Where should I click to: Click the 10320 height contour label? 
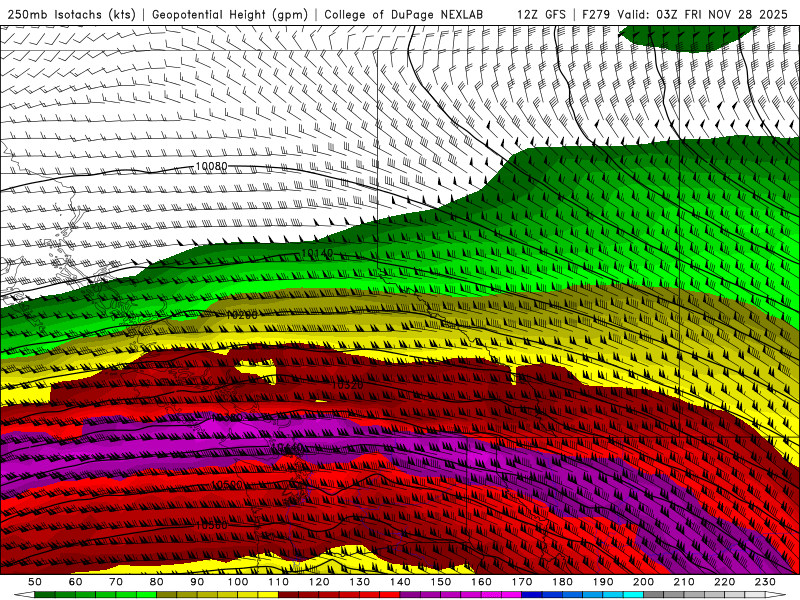(347, 385)
